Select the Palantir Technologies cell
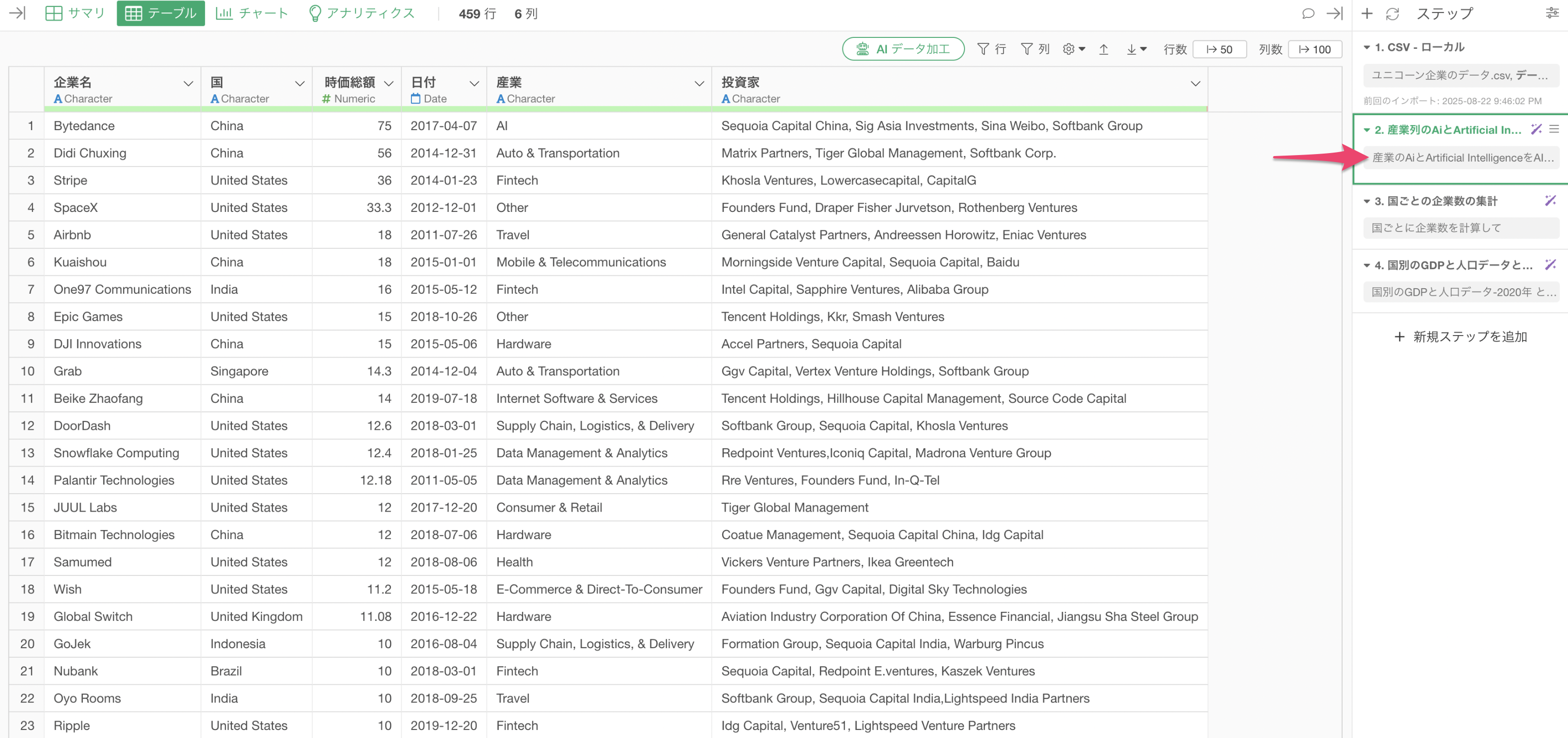This screenshot has height=738, width=1568. pyautogui.click(x=122, y=480)
